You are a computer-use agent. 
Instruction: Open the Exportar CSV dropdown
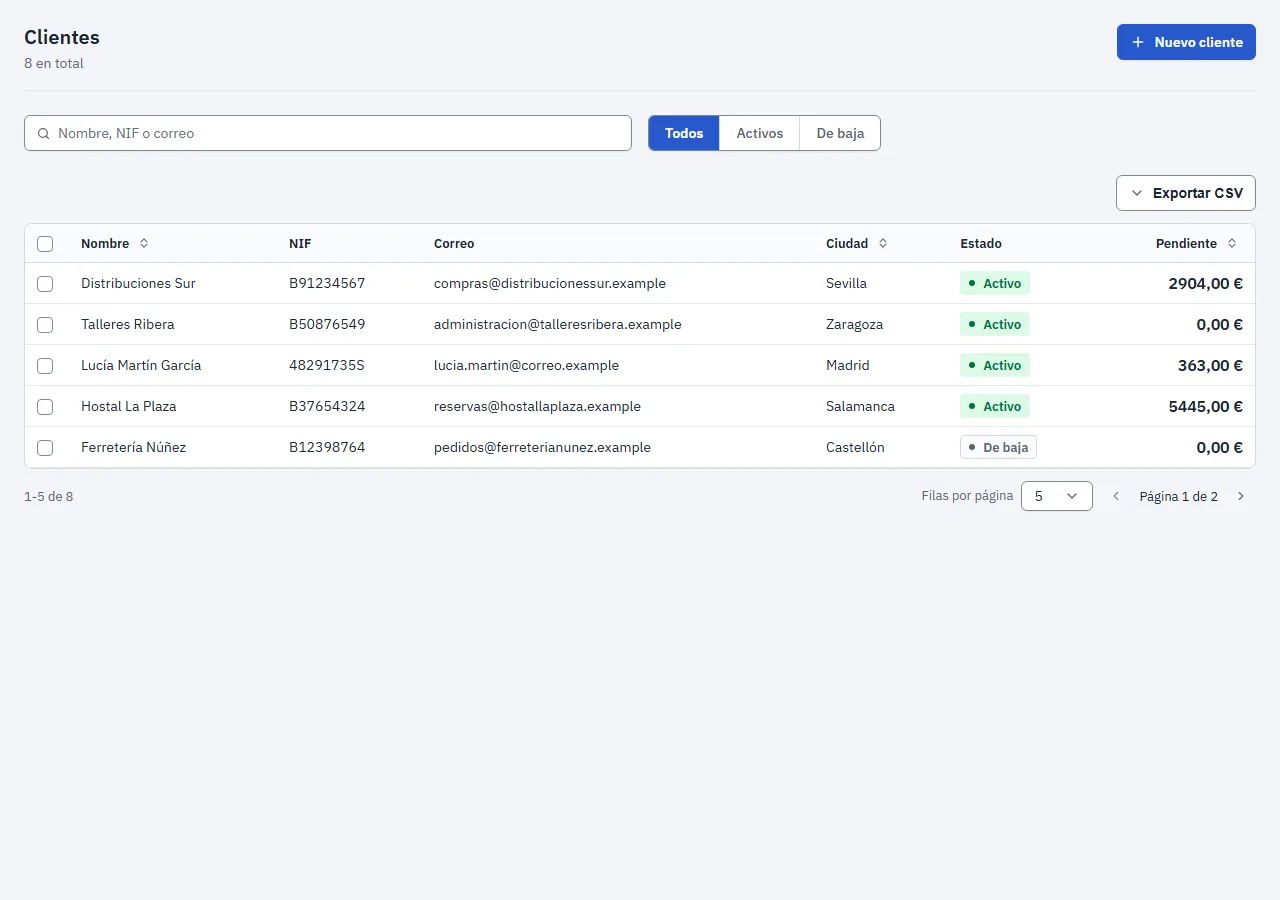(1186, 193)
